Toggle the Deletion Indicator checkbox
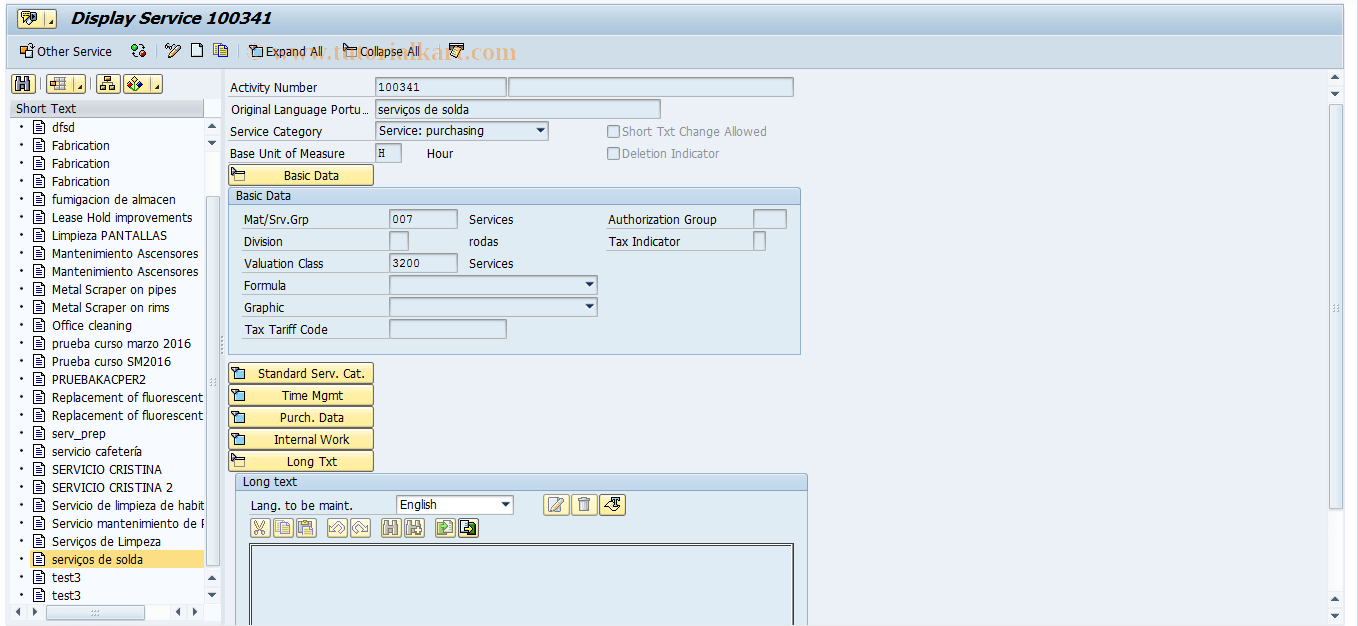The height and width of the screenshot is (626, 1358). pyautogui.click(x=614, y=153)
